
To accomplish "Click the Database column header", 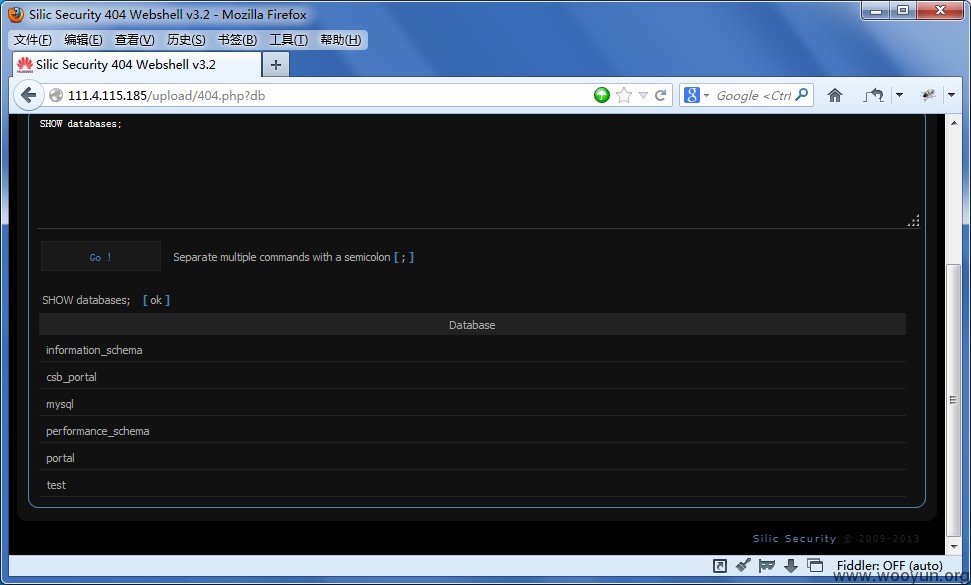I will (x=472, y=324).
